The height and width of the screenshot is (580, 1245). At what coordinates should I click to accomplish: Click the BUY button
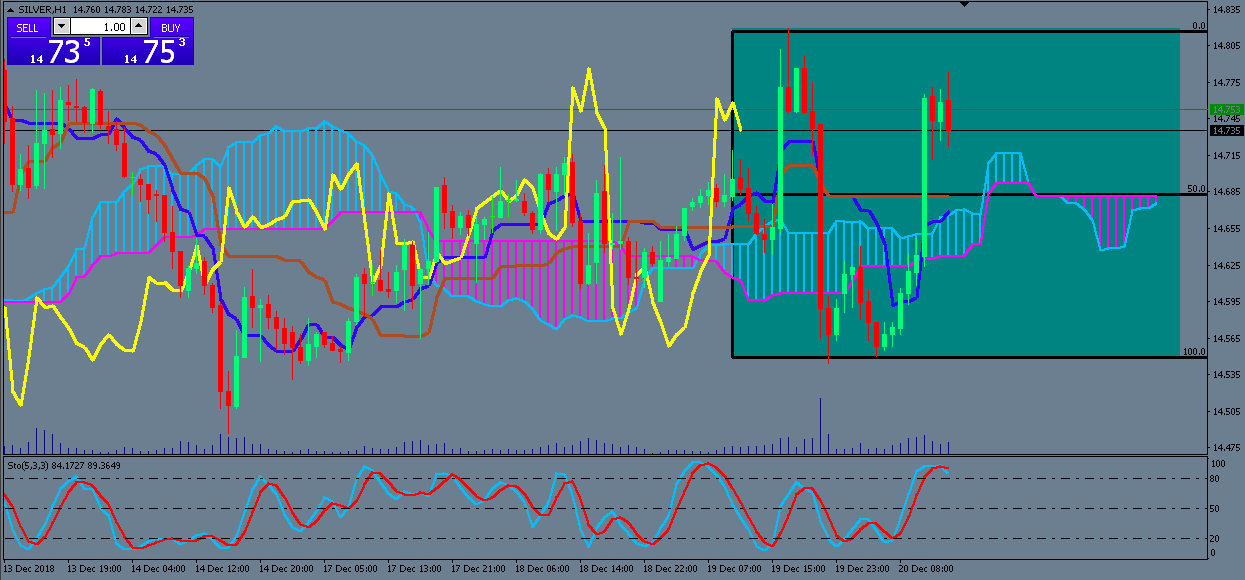click(170, 28)
